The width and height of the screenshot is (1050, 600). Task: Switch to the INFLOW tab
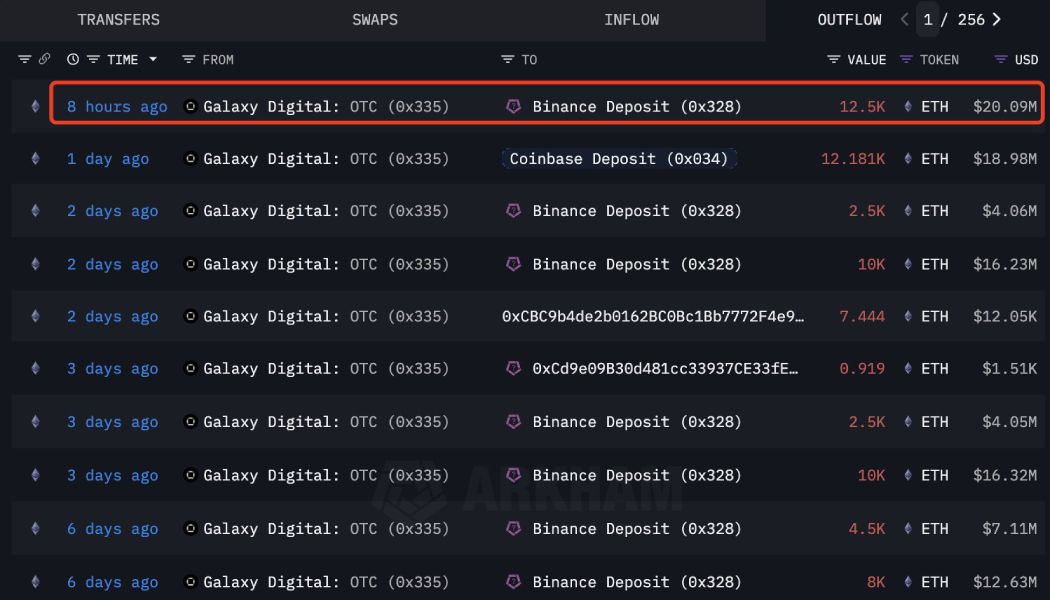pos(631,20)
